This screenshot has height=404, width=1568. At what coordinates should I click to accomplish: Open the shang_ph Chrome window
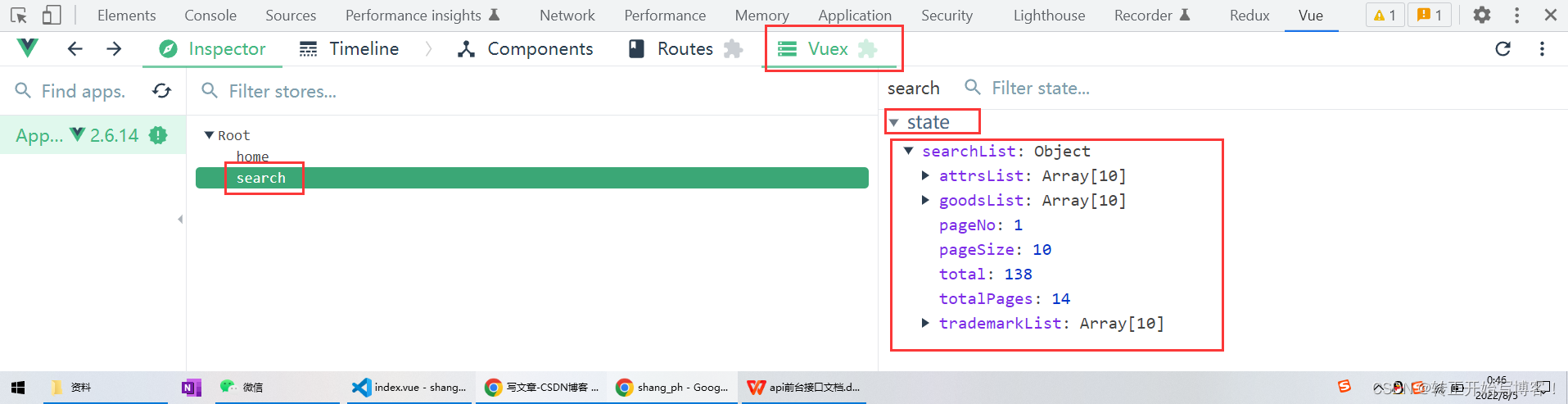[672, 388]
